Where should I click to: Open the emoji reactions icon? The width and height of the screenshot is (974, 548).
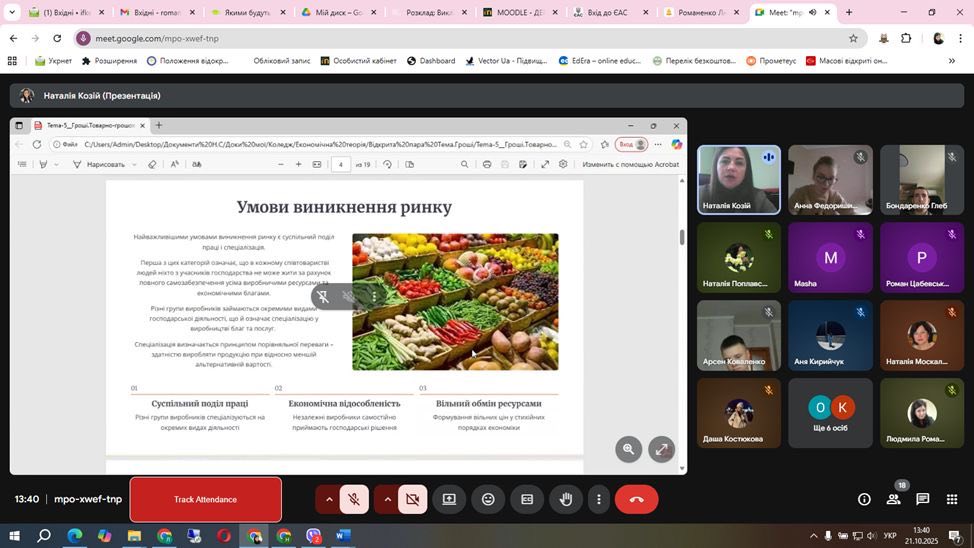(488, 500)
